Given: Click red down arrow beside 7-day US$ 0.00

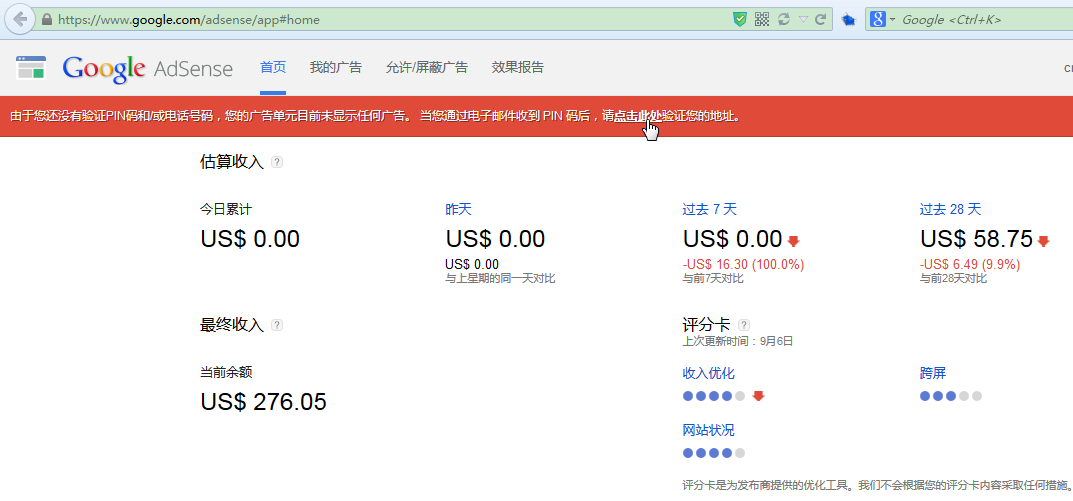Looking at the screenshot, I should tap(793, 241).
